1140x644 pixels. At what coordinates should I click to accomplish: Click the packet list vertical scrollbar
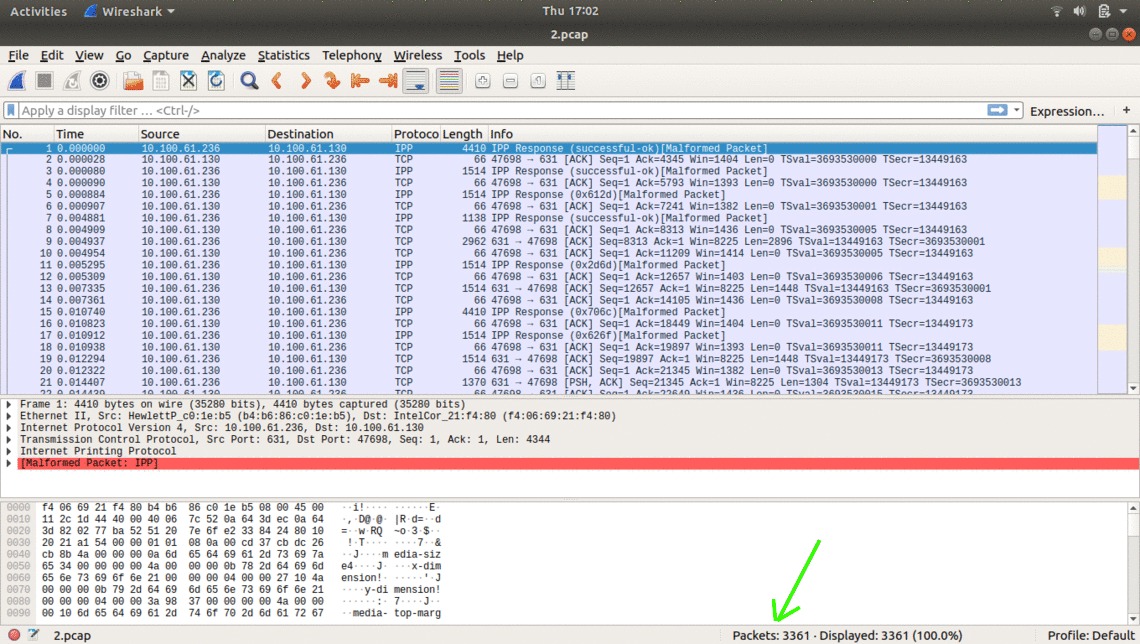[x=1133, y=259]
